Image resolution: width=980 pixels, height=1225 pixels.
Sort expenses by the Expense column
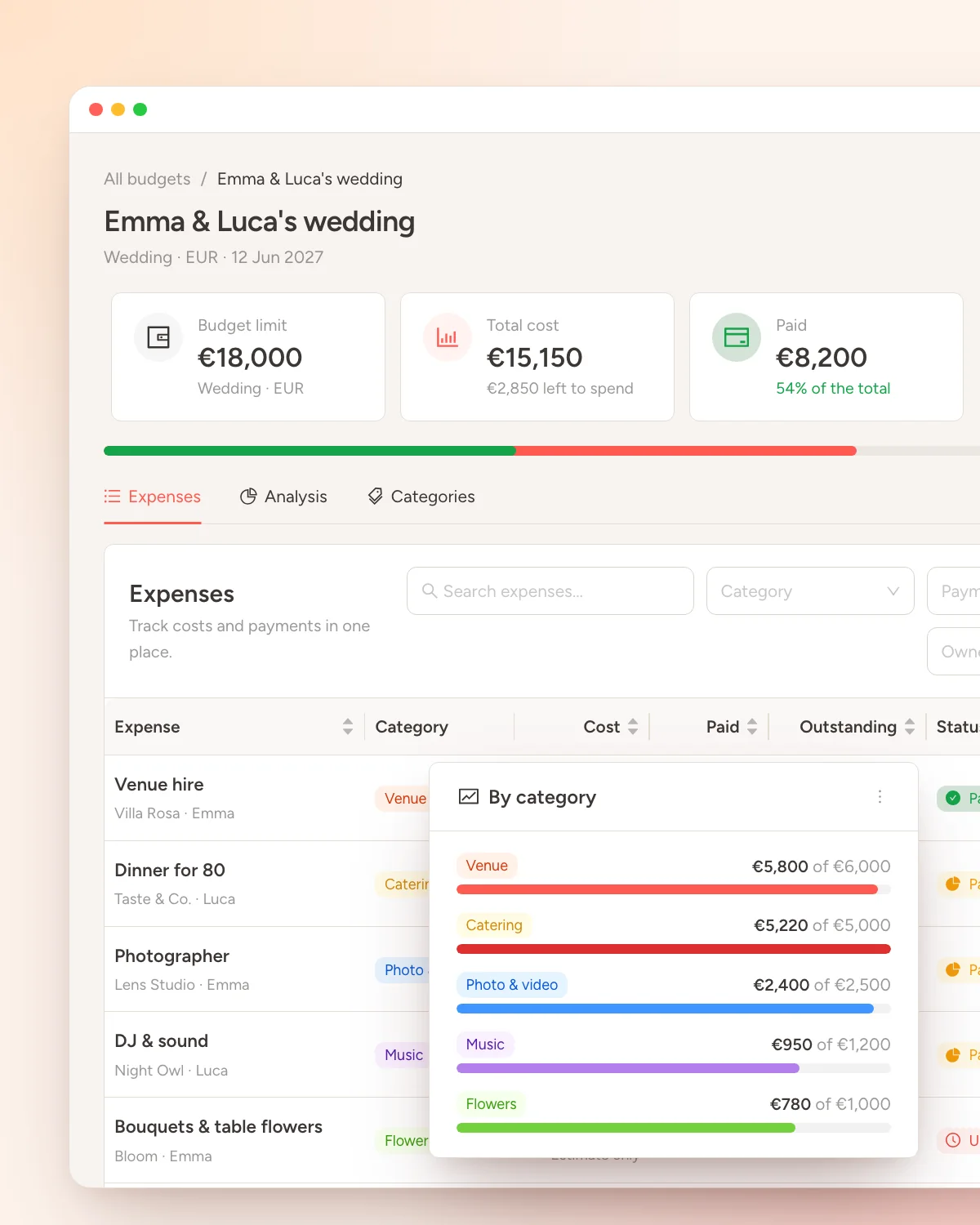(x=348, y=727)
